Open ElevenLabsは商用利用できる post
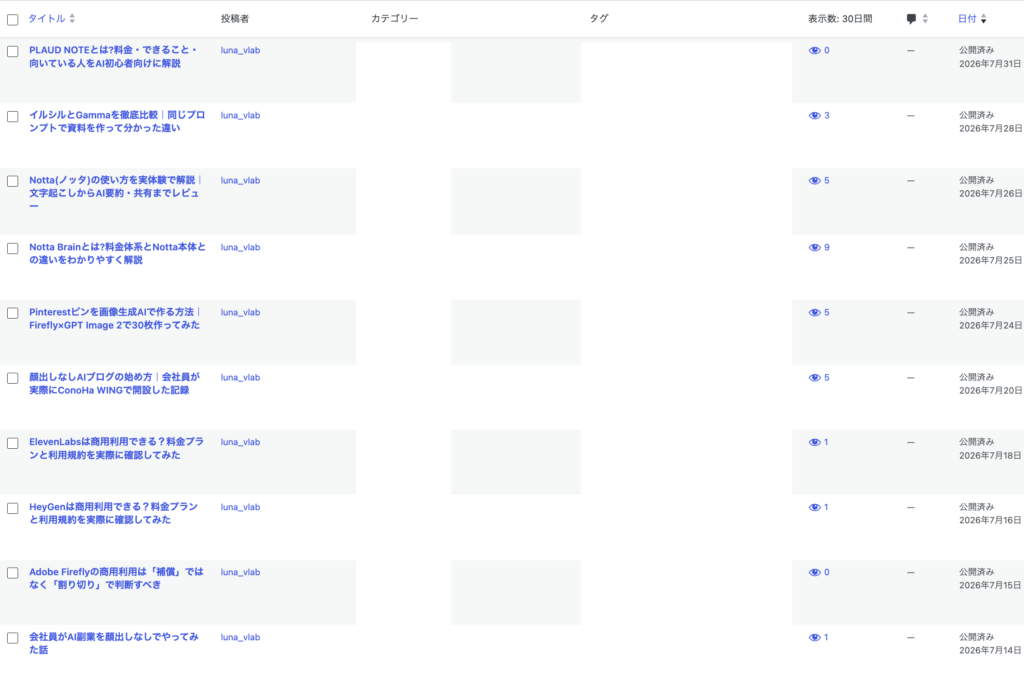 116,449
